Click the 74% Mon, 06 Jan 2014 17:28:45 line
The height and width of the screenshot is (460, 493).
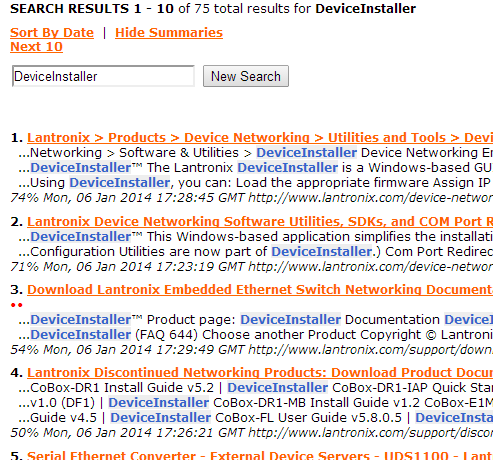[252, 198]
